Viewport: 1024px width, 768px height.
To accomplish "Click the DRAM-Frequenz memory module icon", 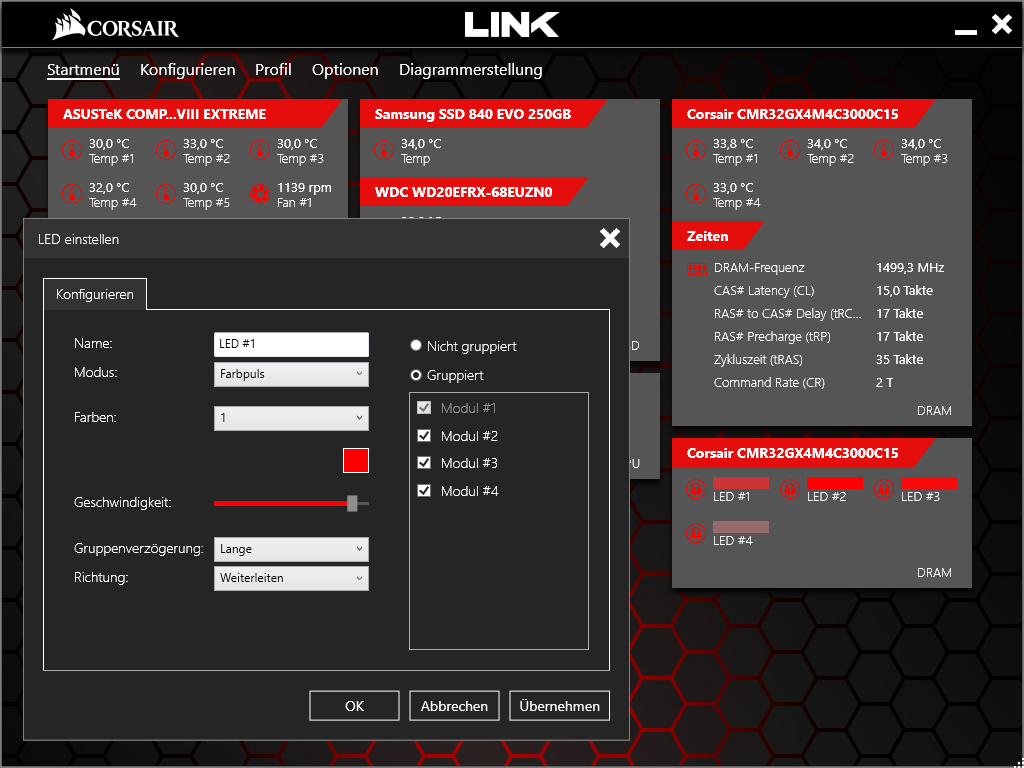I will (697, 268).
